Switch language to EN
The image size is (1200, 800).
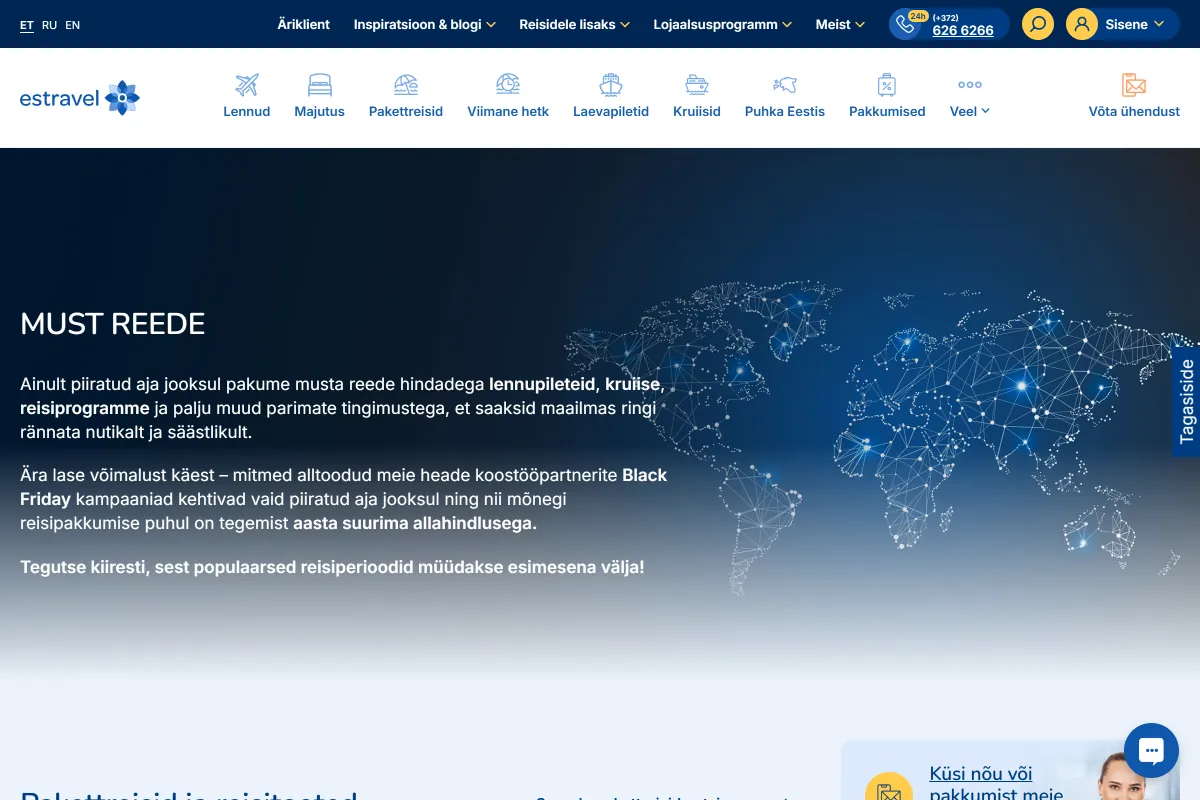(73, 25)
